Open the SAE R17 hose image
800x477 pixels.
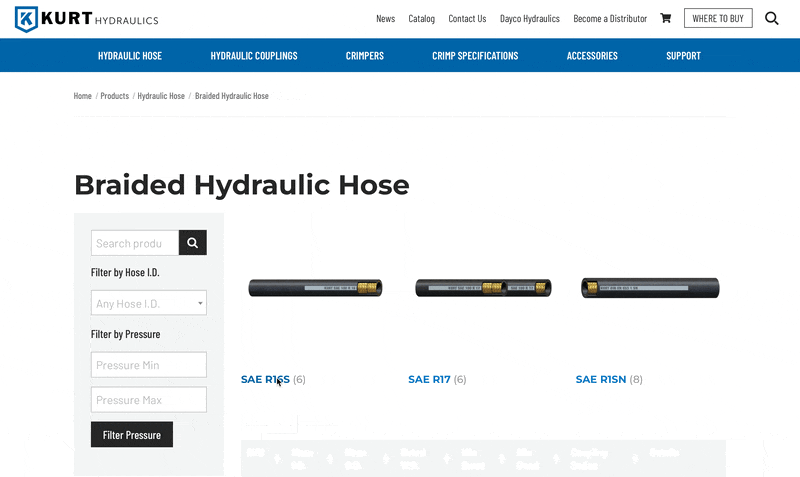pos(483,288)
